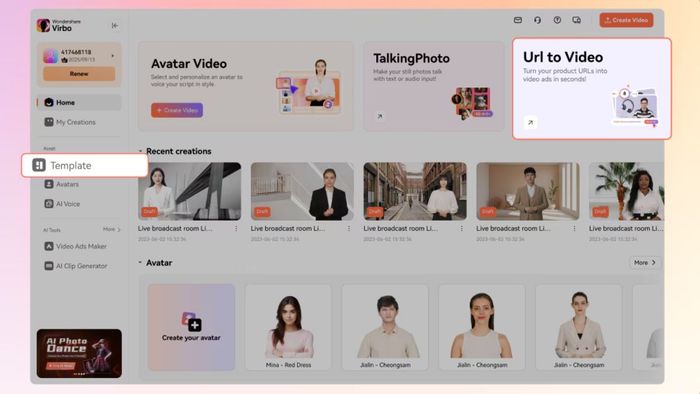
Task: Select the Jialin avatar in sleeveless top
Action: click(482, 327)
